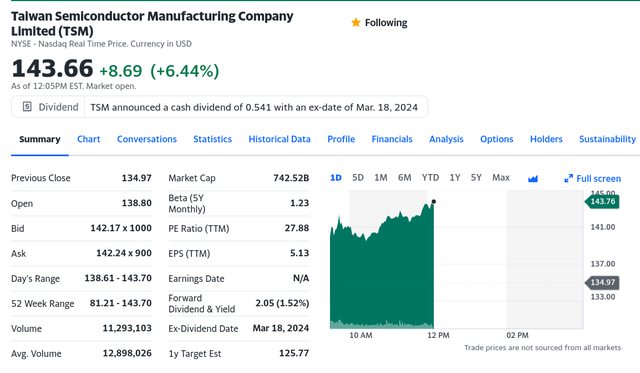Click the TSM dividend announcement text
Image resolution: width=640 pixels, height=373 pixels.
(254, 107)
